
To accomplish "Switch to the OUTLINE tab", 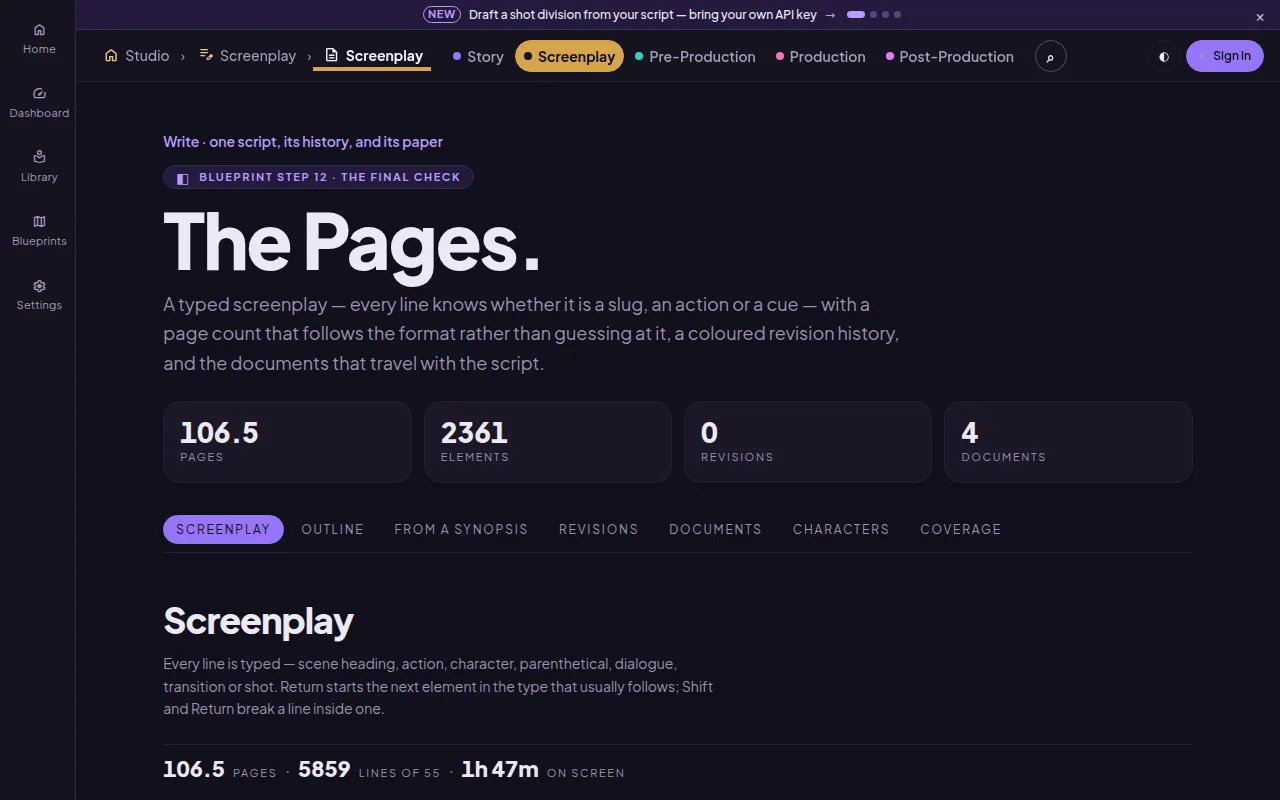I will pos(332,529).
